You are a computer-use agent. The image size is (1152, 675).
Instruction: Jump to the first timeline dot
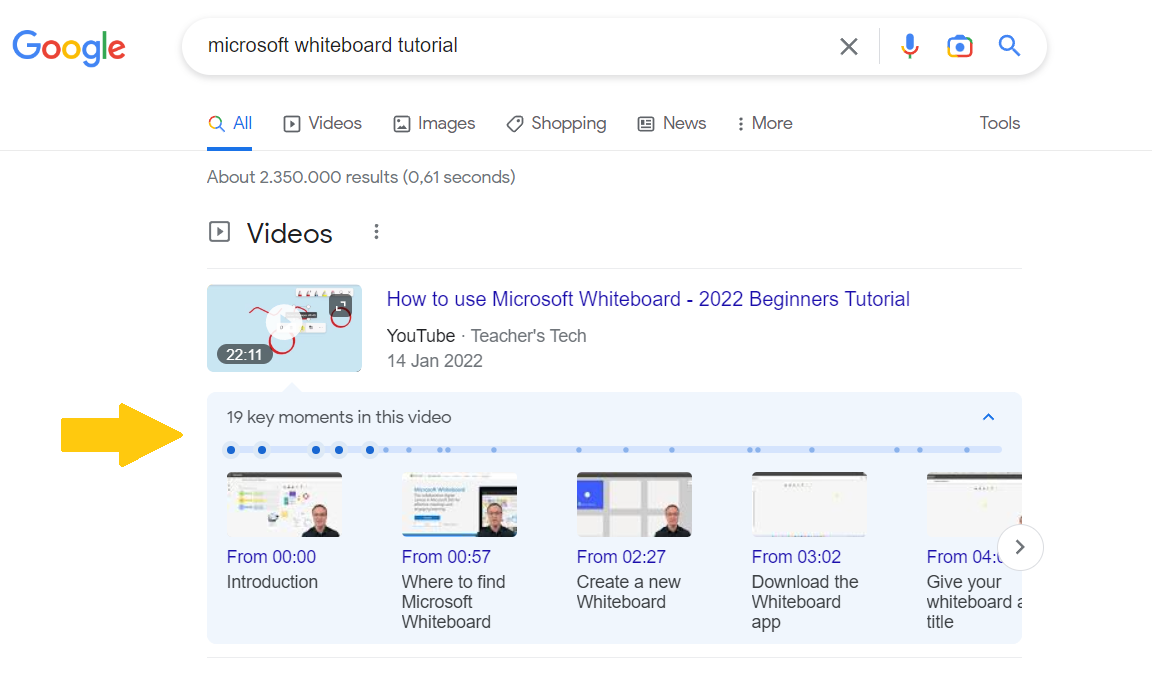pyautogui.click(x=231, y=450)
